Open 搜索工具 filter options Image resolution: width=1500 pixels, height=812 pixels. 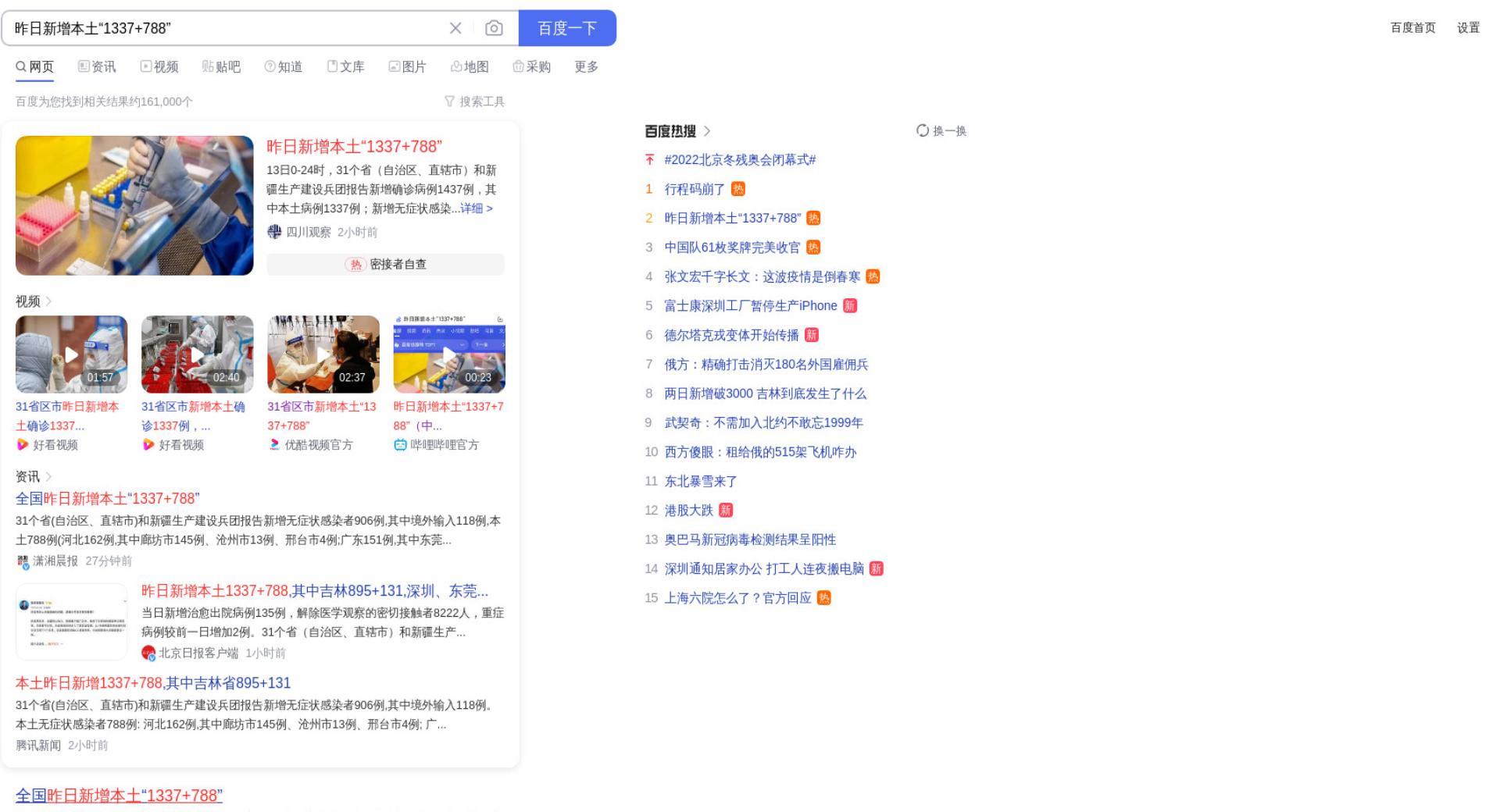(474, 101)
